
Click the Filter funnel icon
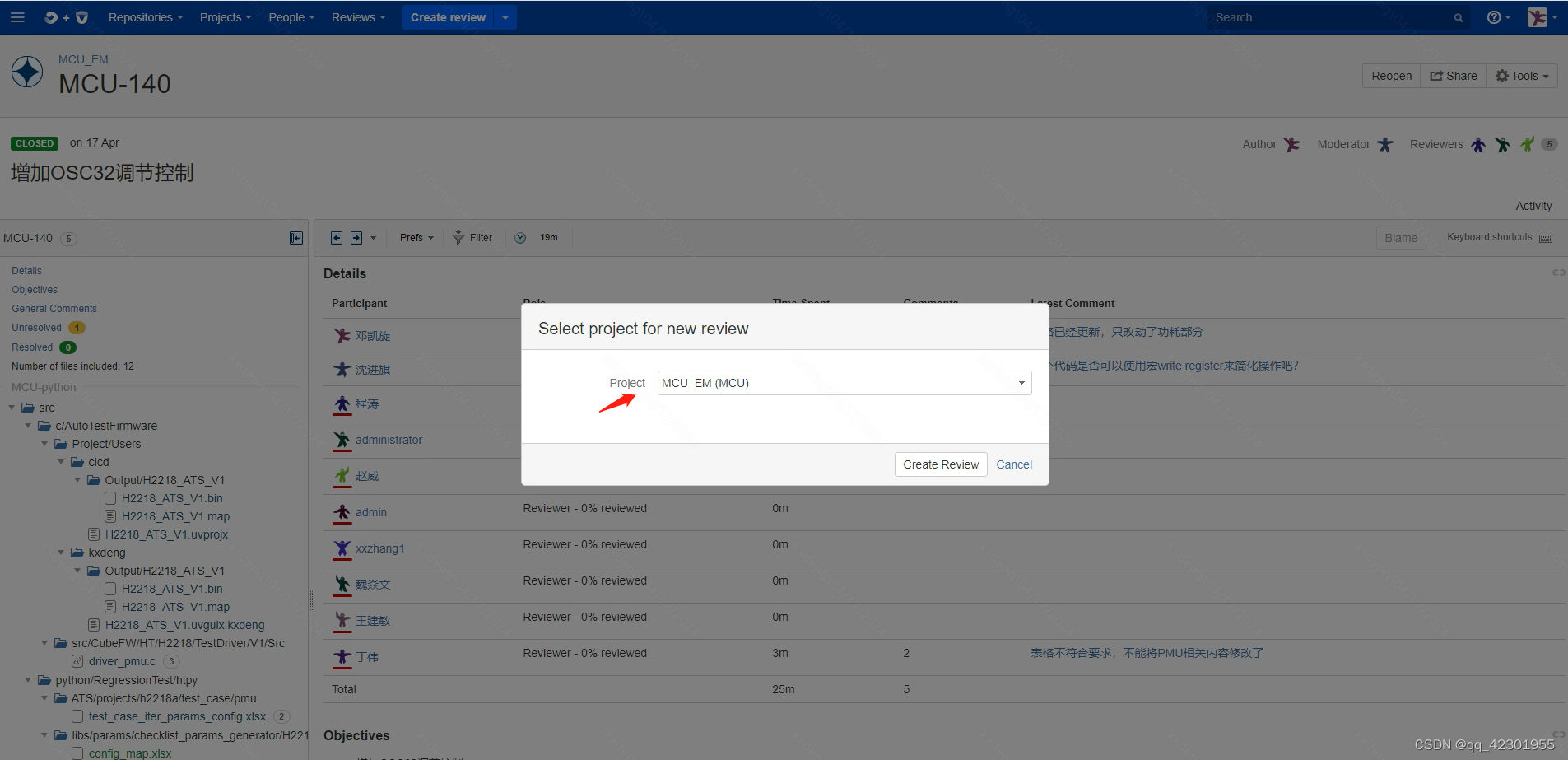(x=458, y=238)
